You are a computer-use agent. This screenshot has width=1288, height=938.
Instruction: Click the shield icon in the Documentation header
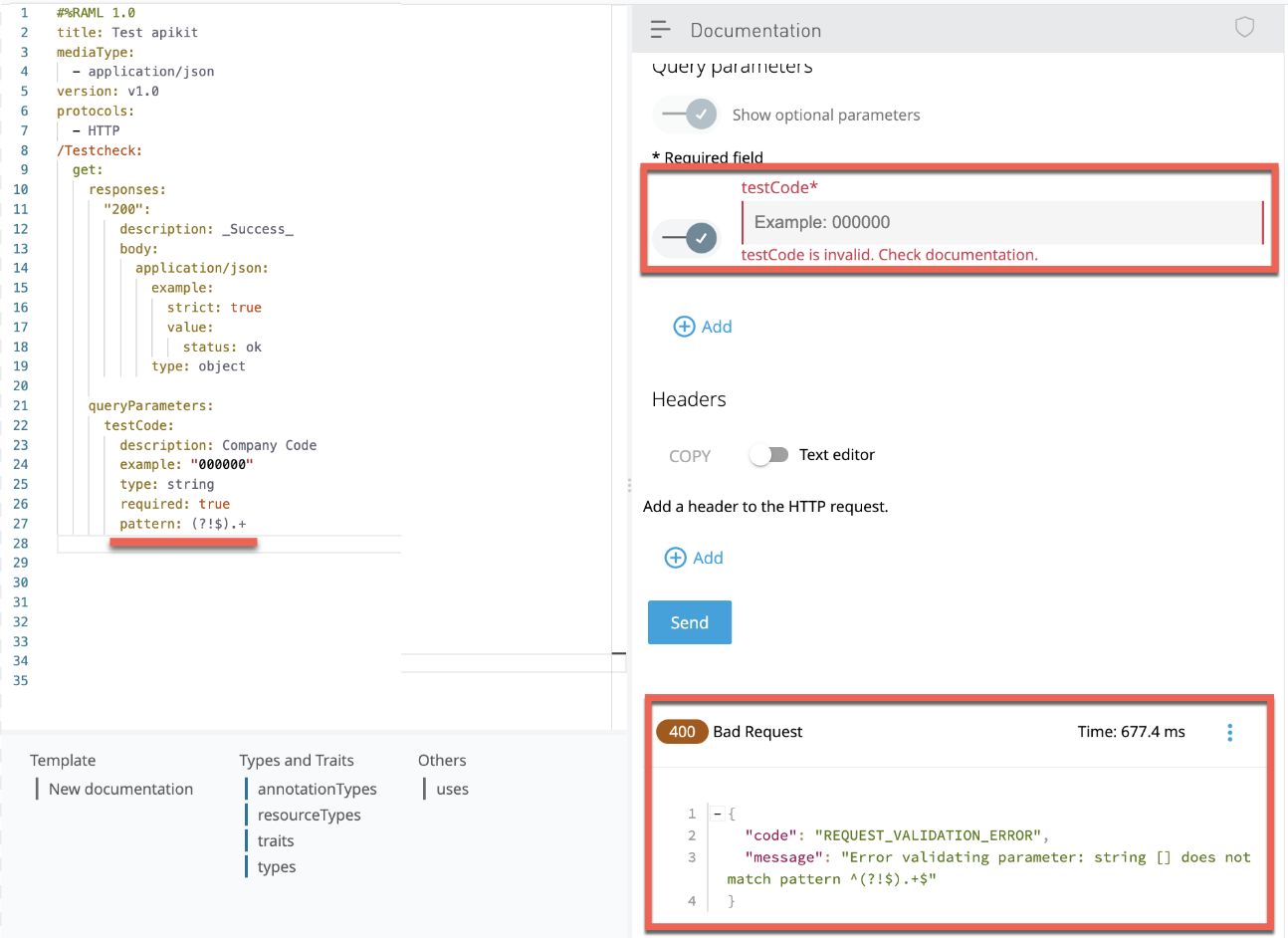coord(1244,28)
